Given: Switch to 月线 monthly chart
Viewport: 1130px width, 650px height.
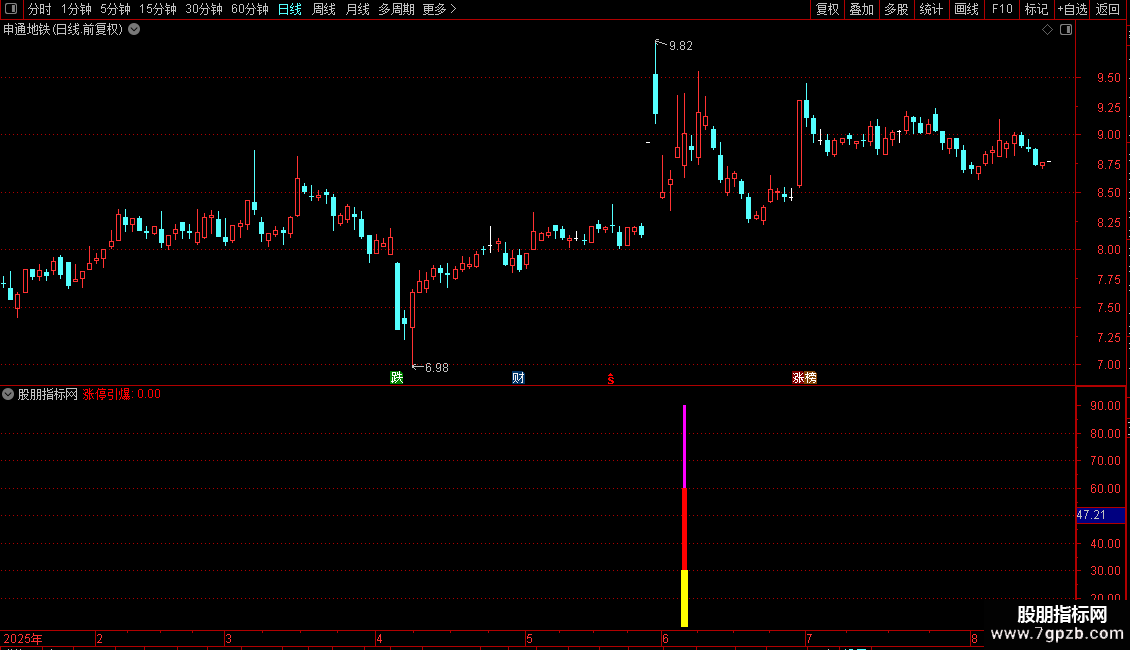Looking at the screenshot, I should (357, 9).
